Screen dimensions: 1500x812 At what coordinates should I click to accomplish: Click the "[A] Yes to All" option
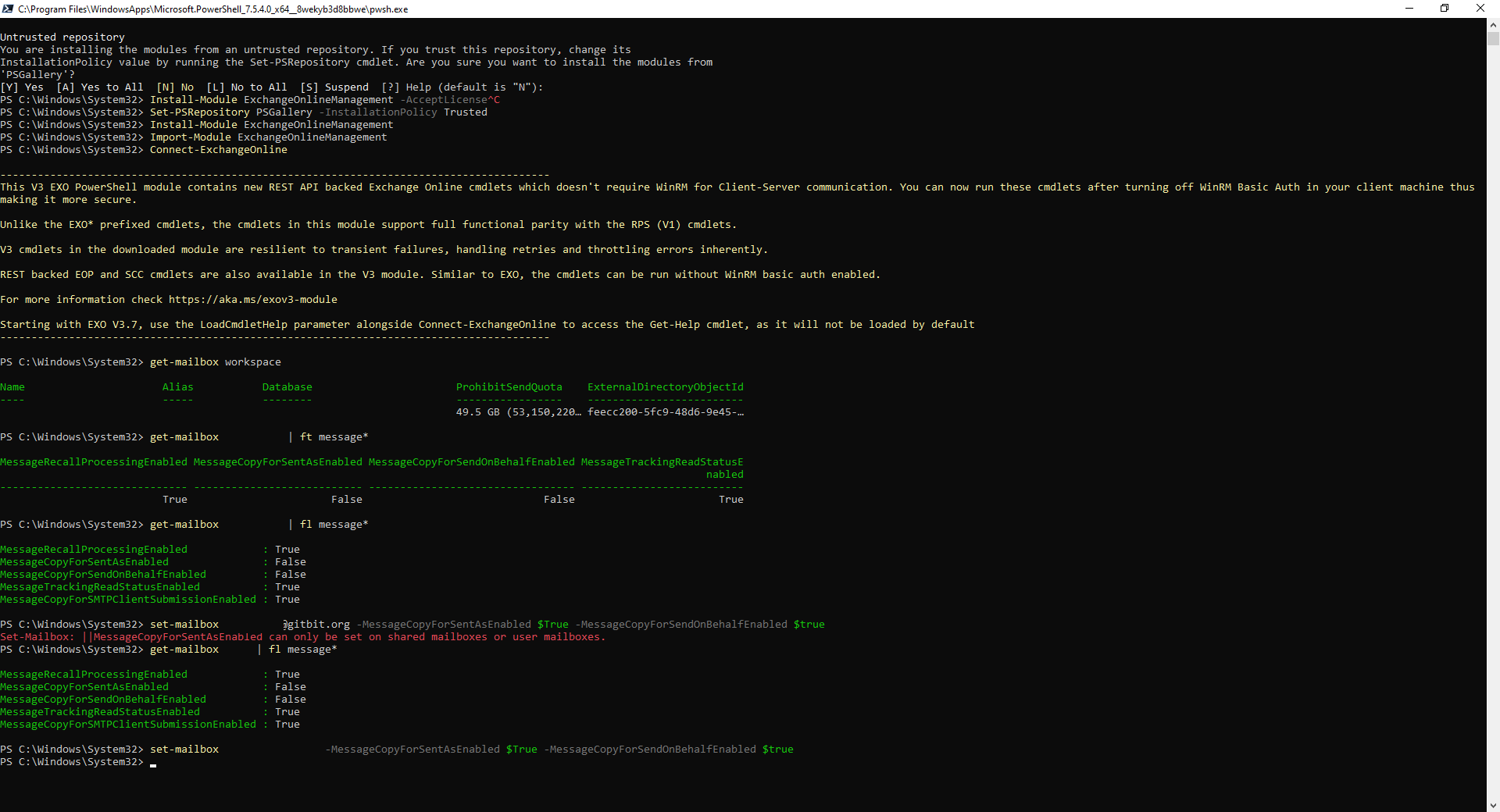(x=100, y=87)
